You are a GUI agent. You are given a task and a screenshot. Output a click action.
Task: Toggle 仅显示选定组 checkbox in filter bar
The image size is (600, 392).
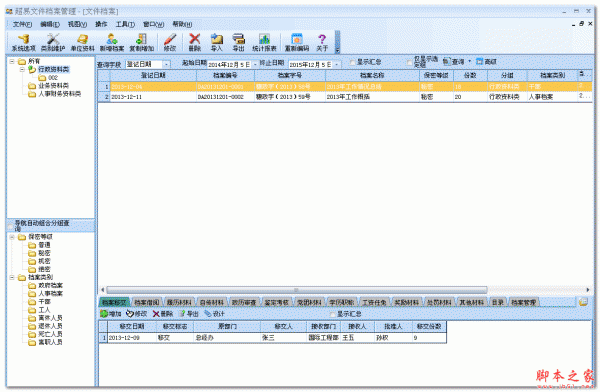tap(409, 62)
